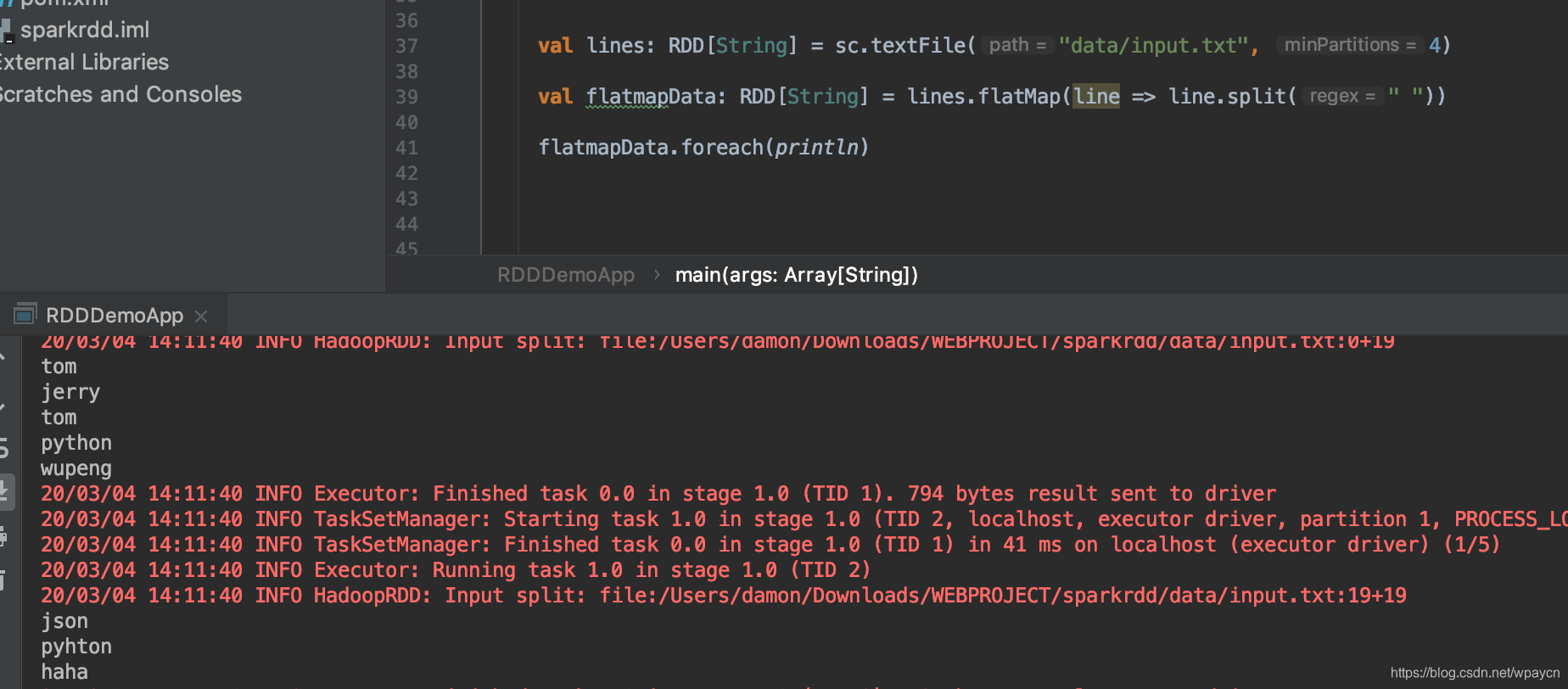
Task: Click the minPartitions parameter hint
Action: [1350, 45]
